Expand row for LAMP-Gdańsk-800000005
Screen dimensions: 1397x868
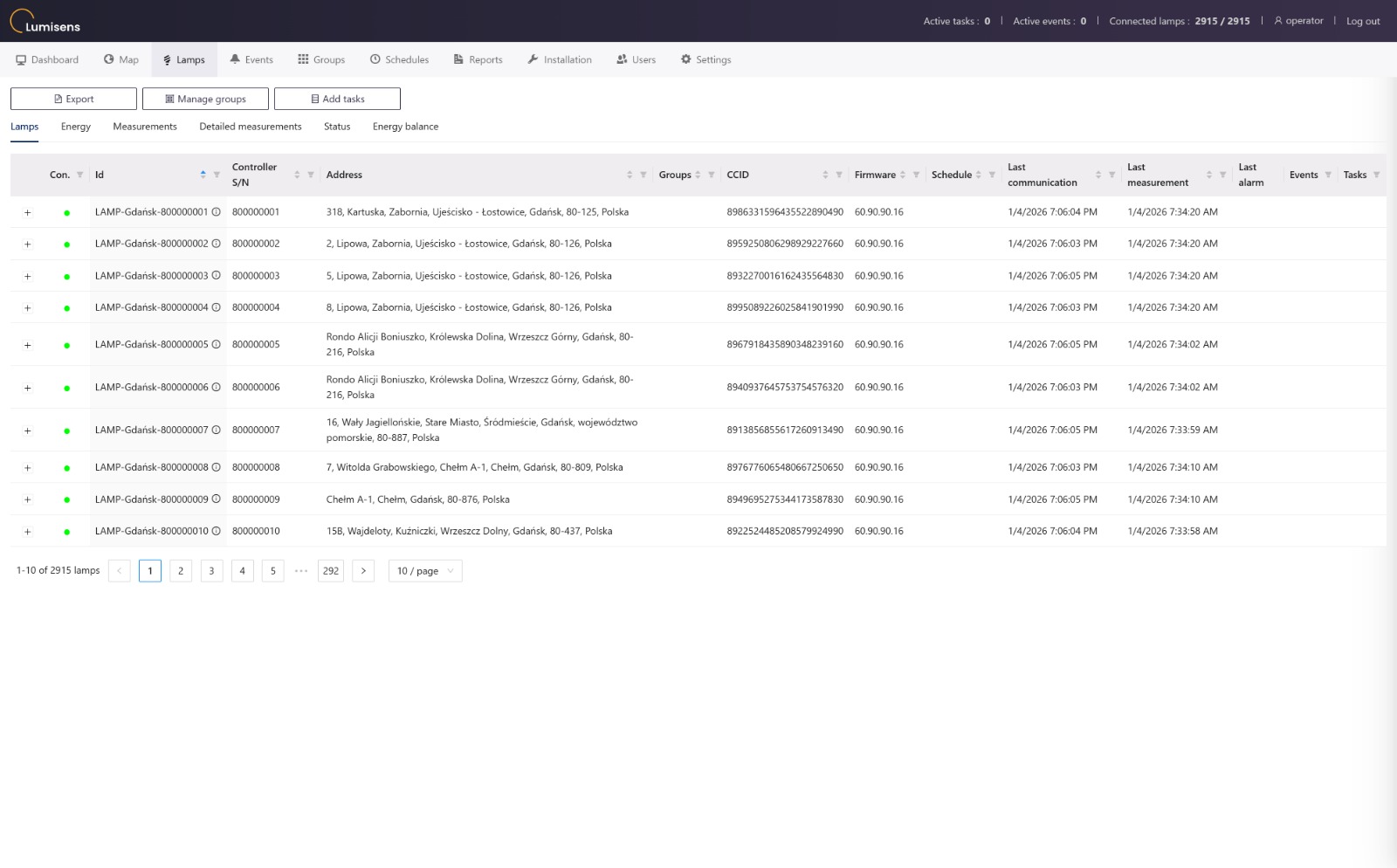pos(27,346)
